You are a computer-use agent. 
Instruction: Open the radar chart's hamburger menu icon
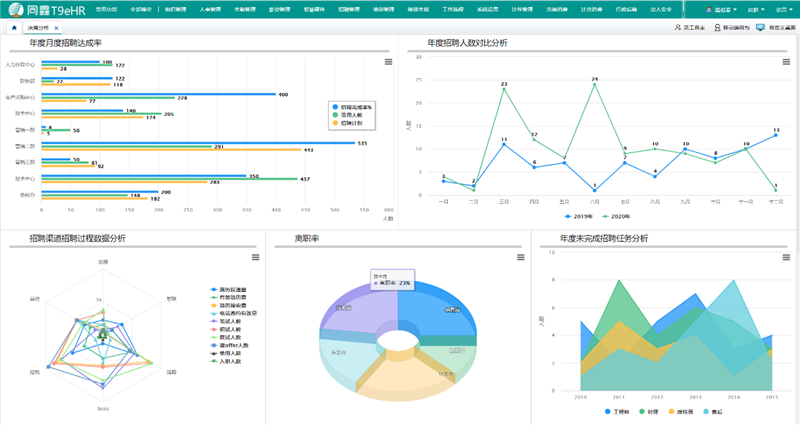pyautogui.click(x=255, y=257)
